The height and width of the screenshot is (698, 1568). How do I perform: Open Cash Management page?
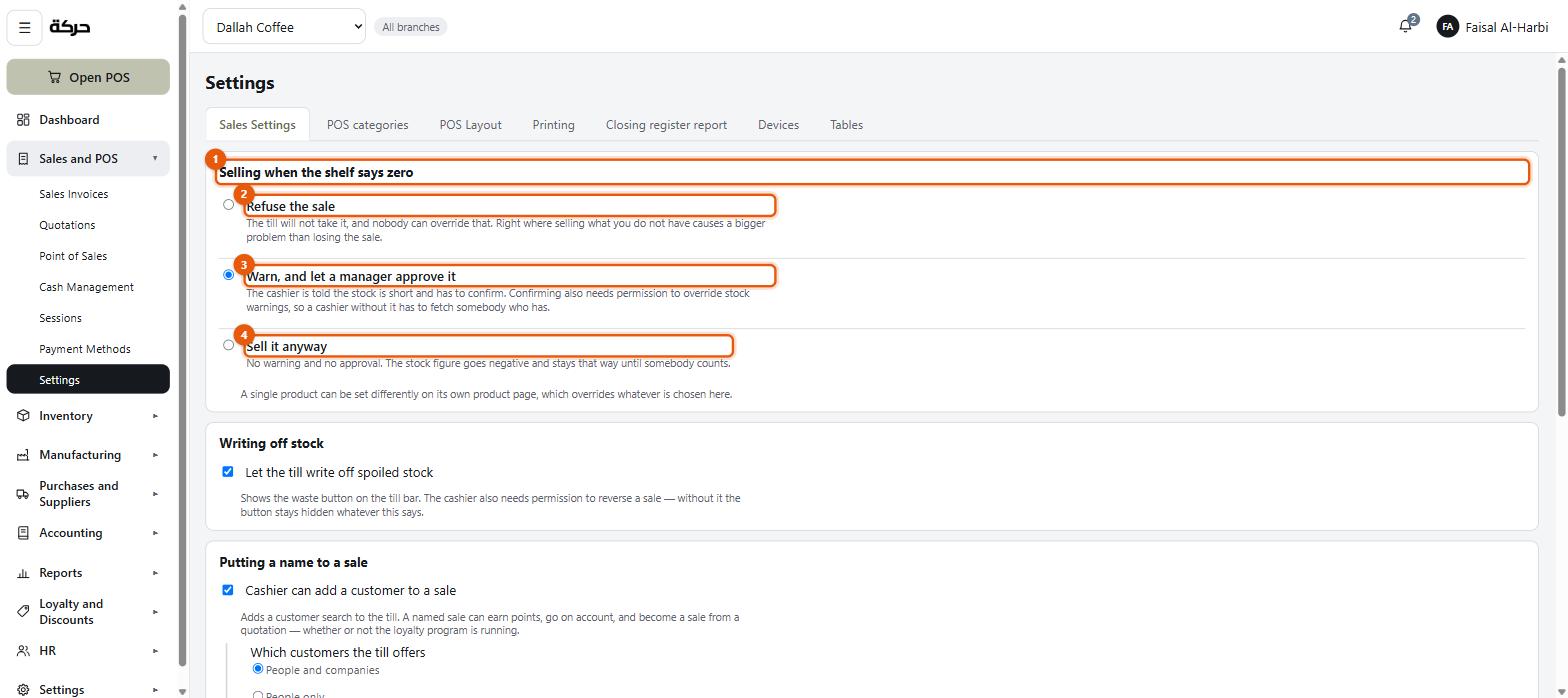(88, 287)
